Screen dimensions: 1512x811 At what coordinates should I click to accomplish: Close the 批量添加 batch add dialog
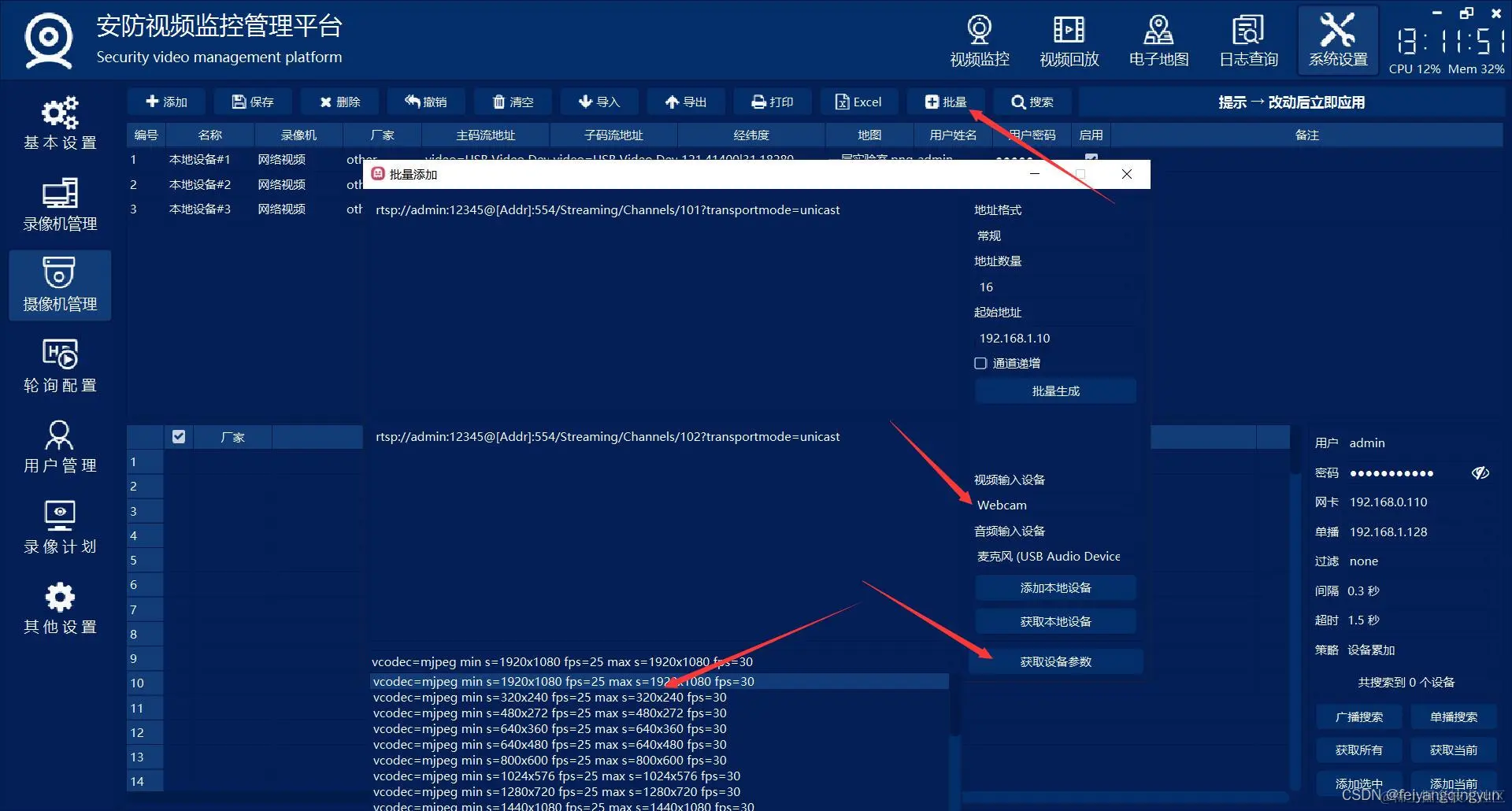1126,174
